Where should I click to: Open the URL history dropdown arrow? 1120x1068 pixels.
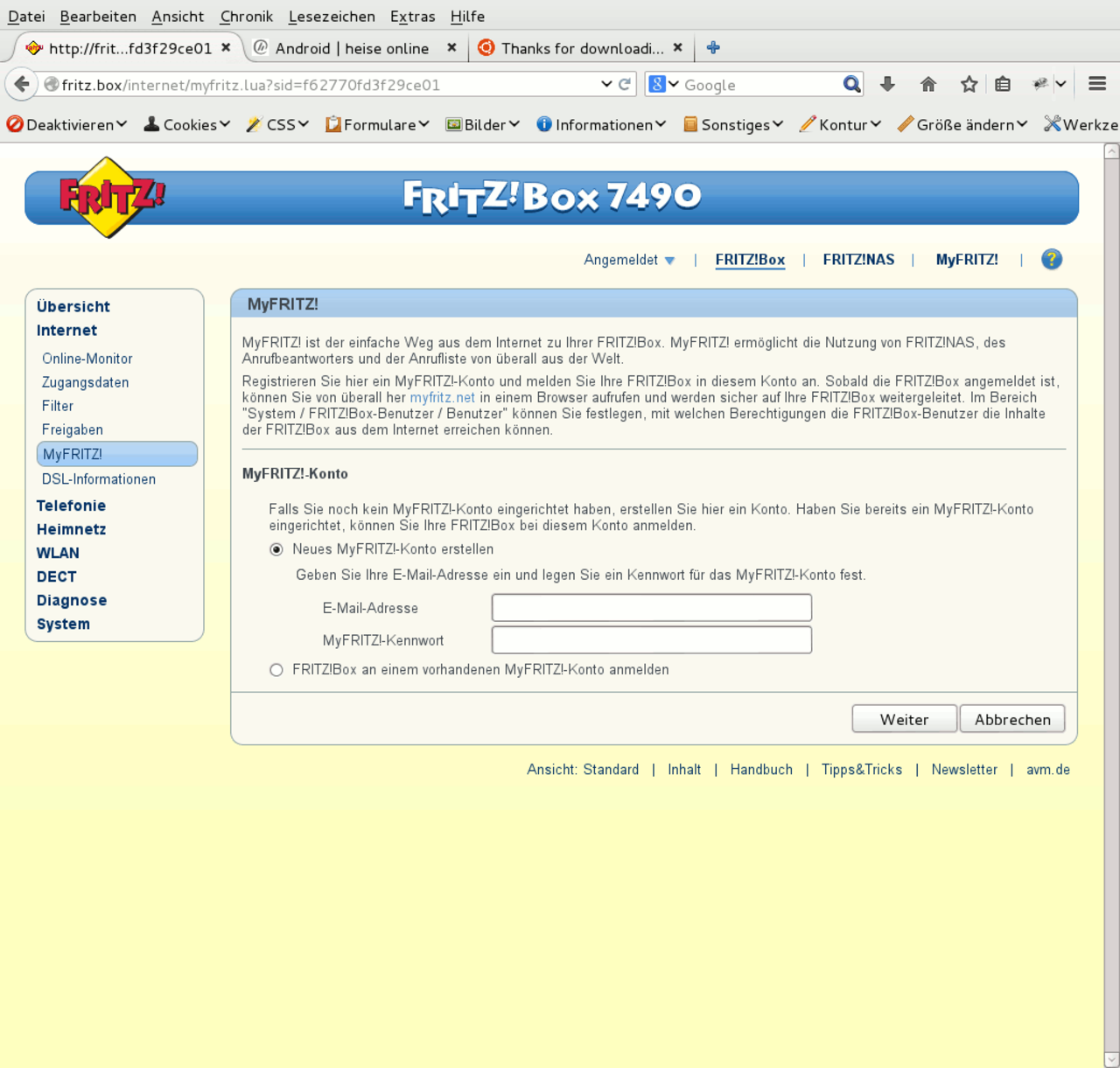click(x=606, y=84)
